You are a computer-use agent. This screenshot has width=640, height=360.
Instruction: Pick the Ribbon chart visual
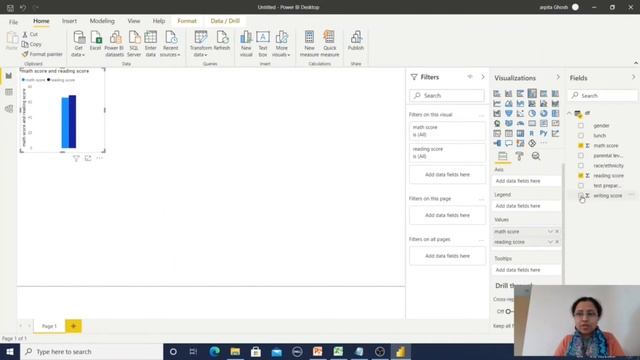click(x=555, y=103)
